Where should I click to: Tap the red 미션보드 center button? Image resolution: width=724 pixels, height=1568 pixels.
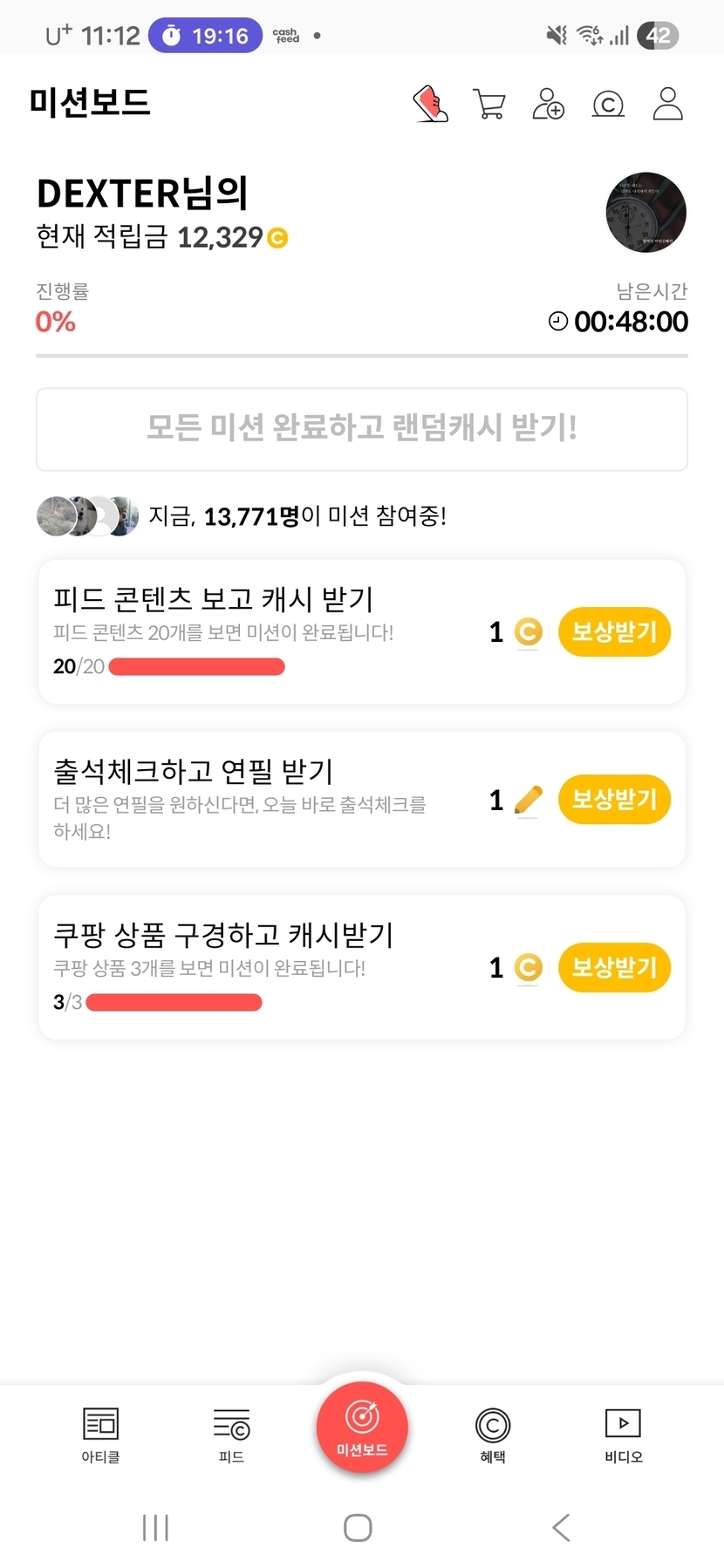[362, 1427]
